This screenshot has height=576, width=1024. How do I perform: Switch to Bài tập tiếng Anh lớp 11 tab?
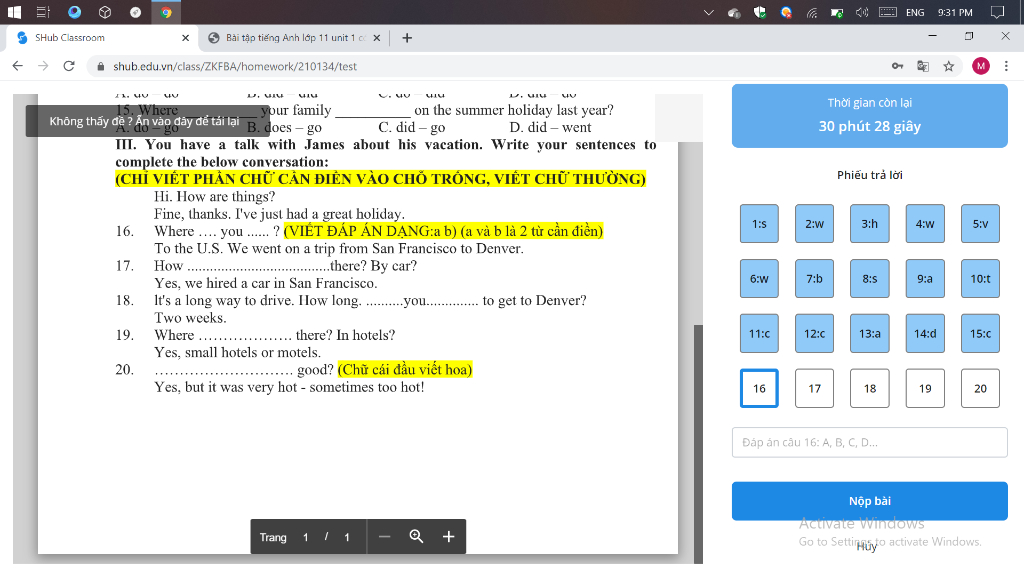(x=293, y=38)
